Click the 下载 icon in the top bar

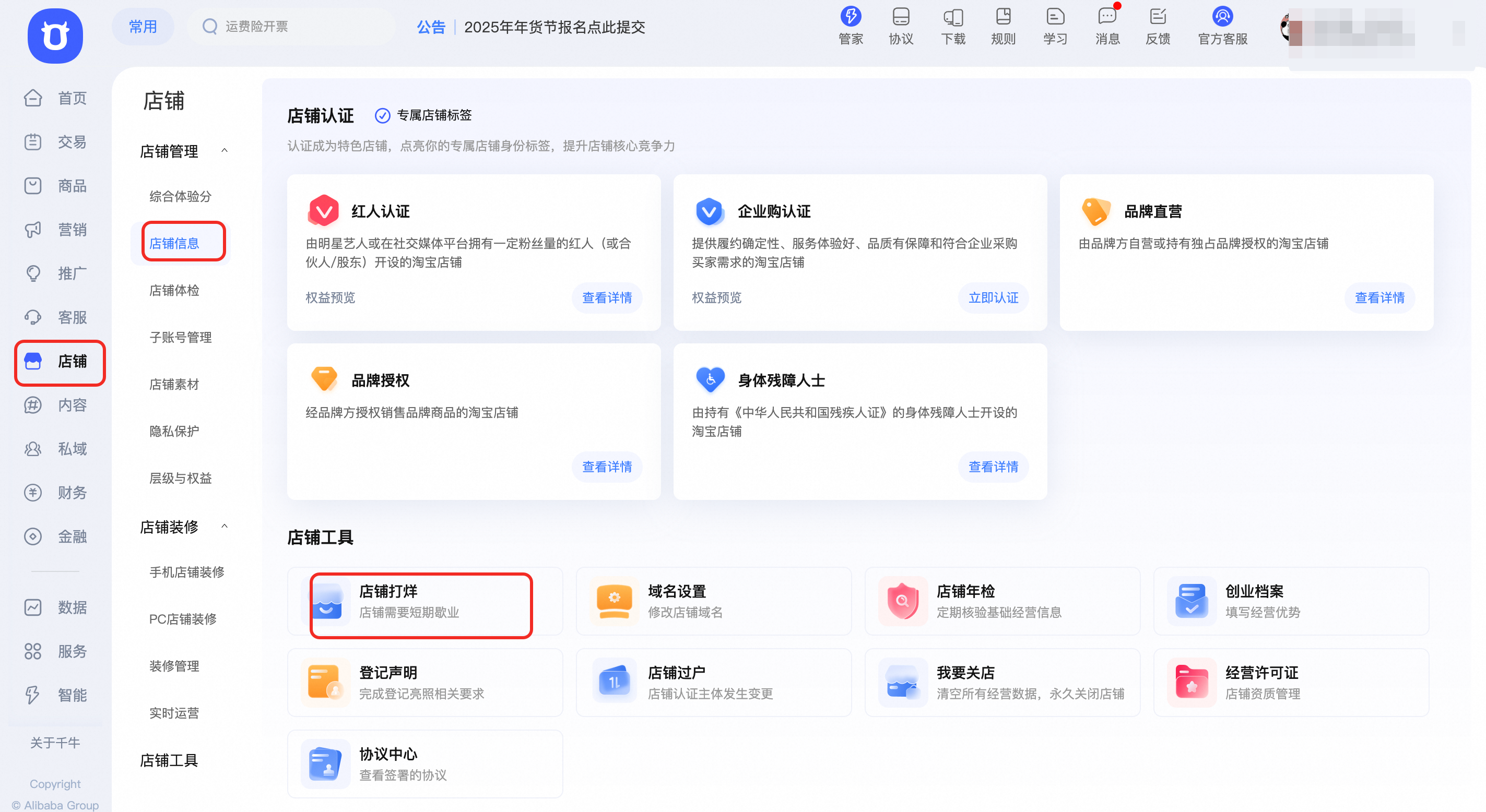[953, 26]
